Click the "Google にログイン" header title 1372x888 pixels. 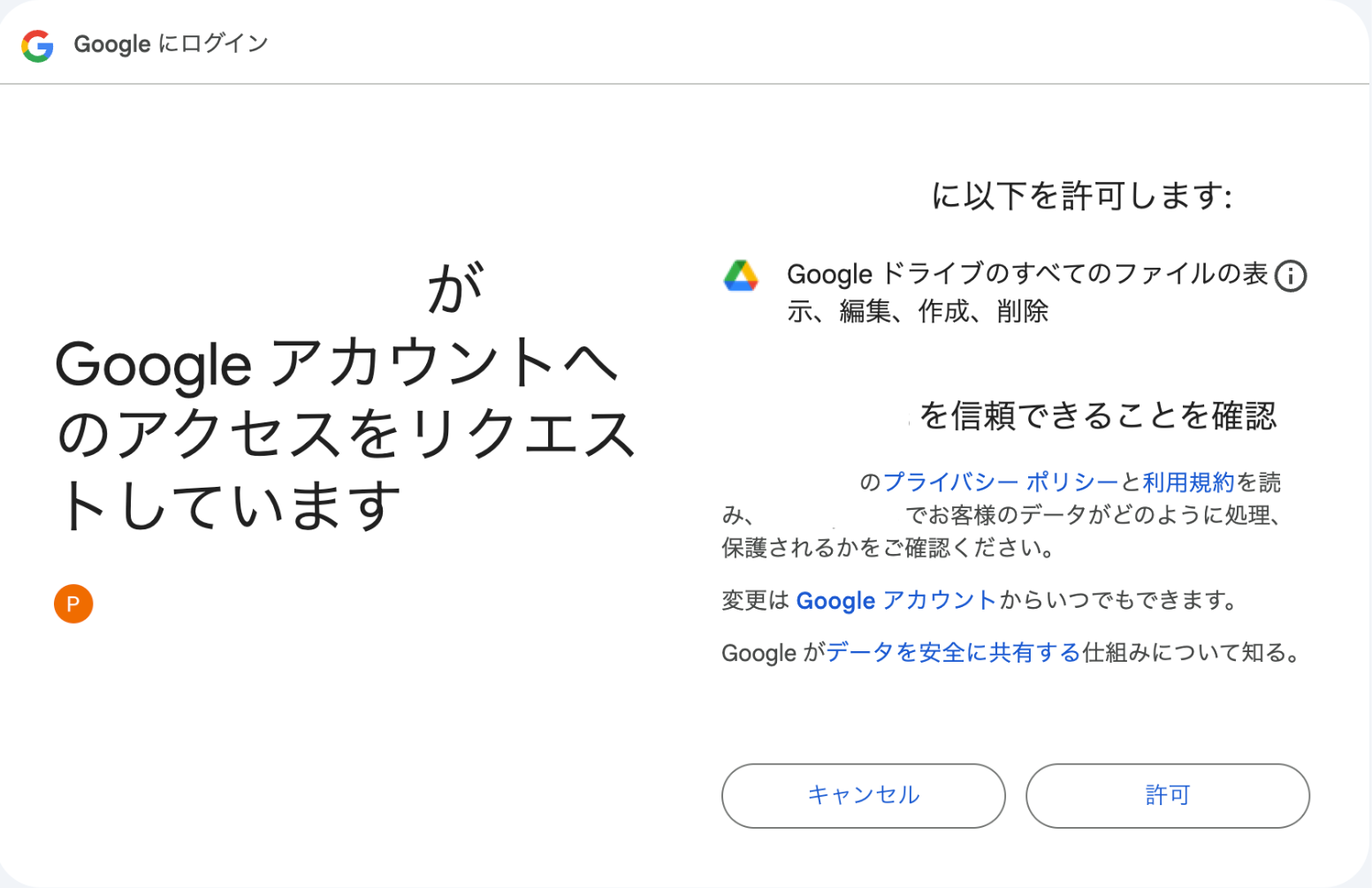171,44
